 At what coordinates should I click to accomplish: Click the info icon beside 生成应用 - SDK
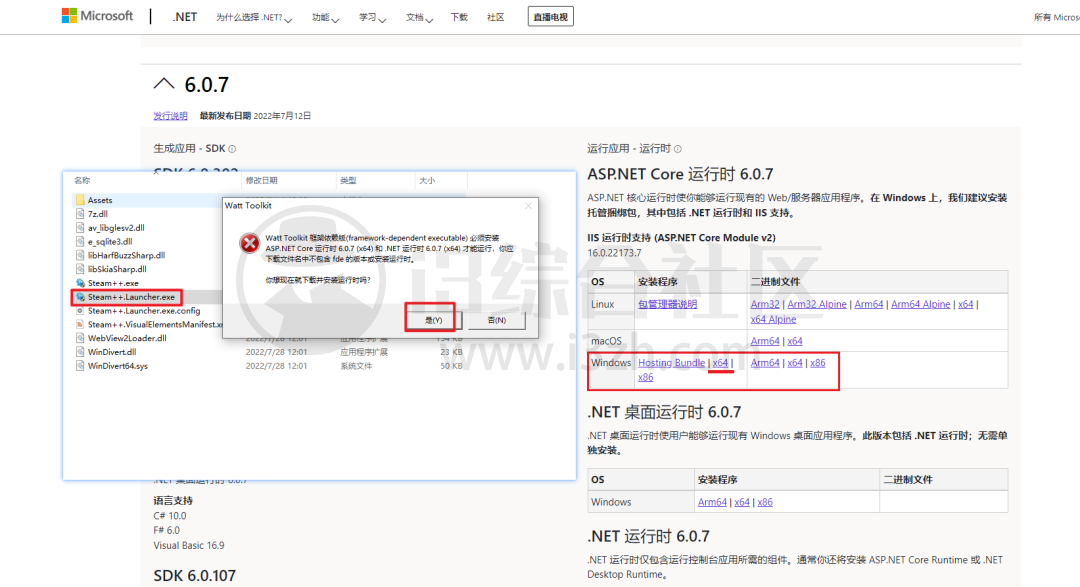point(232,149)
